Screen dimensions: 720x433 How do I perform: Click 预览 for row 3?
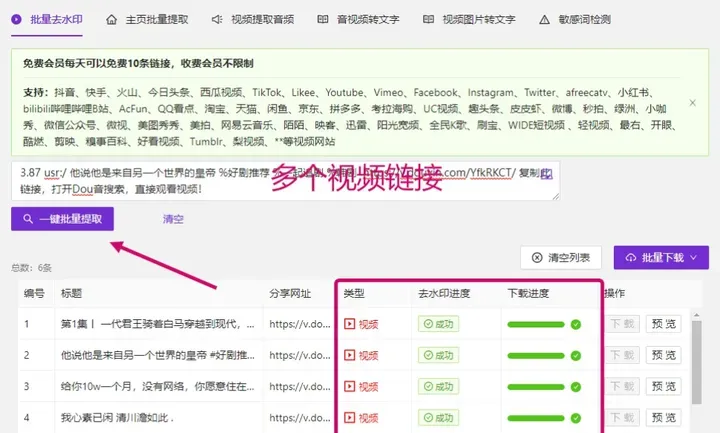[664, 387]
